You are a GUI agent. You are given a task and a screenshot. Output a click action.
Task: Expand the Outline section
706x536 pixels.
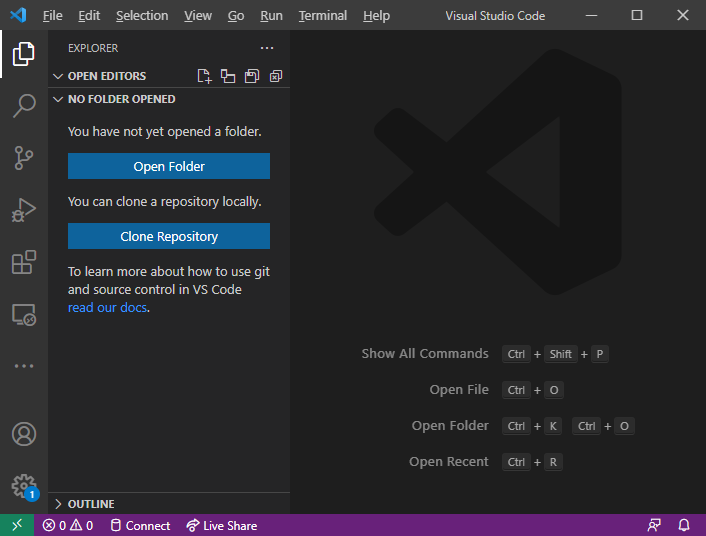pyautogui.click(x=58, y=504)
